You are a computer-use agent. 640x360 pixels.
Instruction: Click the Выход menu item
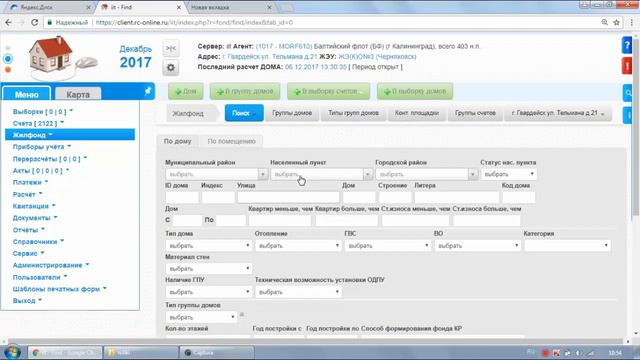27,301
